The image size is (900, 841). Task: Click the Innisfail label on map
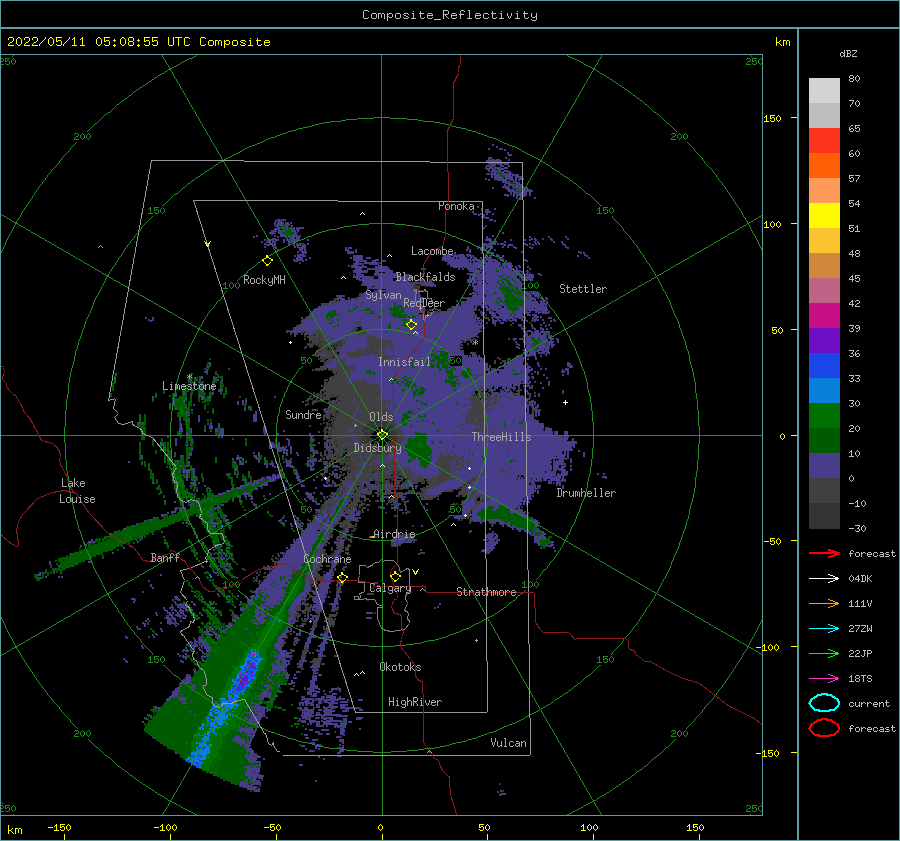[x=404, y=362]
